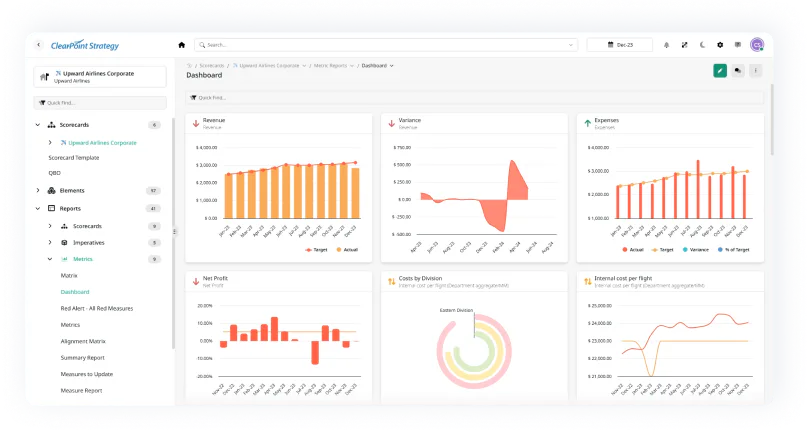Toggle the Actual legend in Revenue chart
This screenshot has width=809, height=431.
click(347, 250)
